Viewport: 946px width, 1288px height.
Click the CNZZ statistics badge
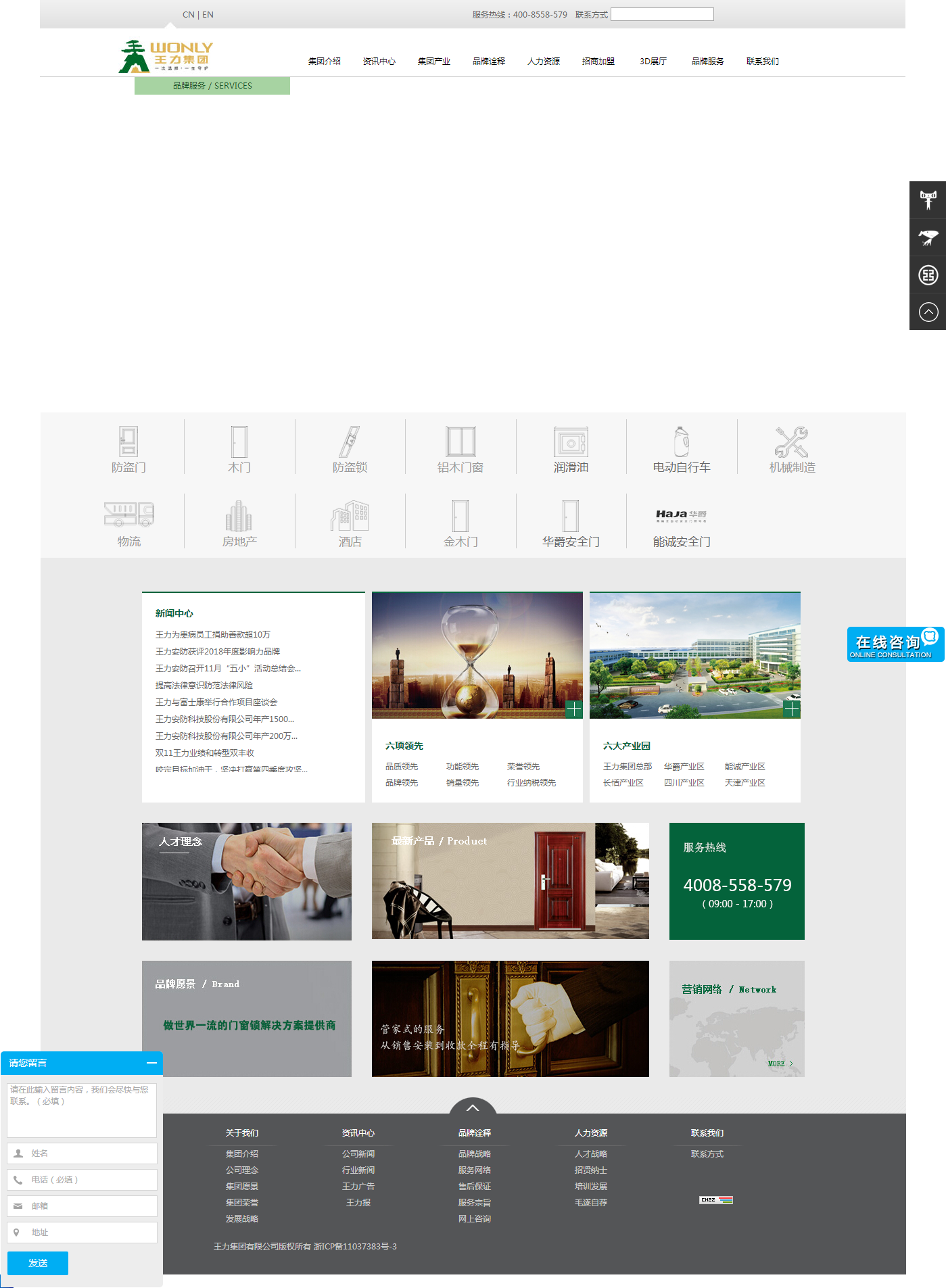coord(716,1200)
